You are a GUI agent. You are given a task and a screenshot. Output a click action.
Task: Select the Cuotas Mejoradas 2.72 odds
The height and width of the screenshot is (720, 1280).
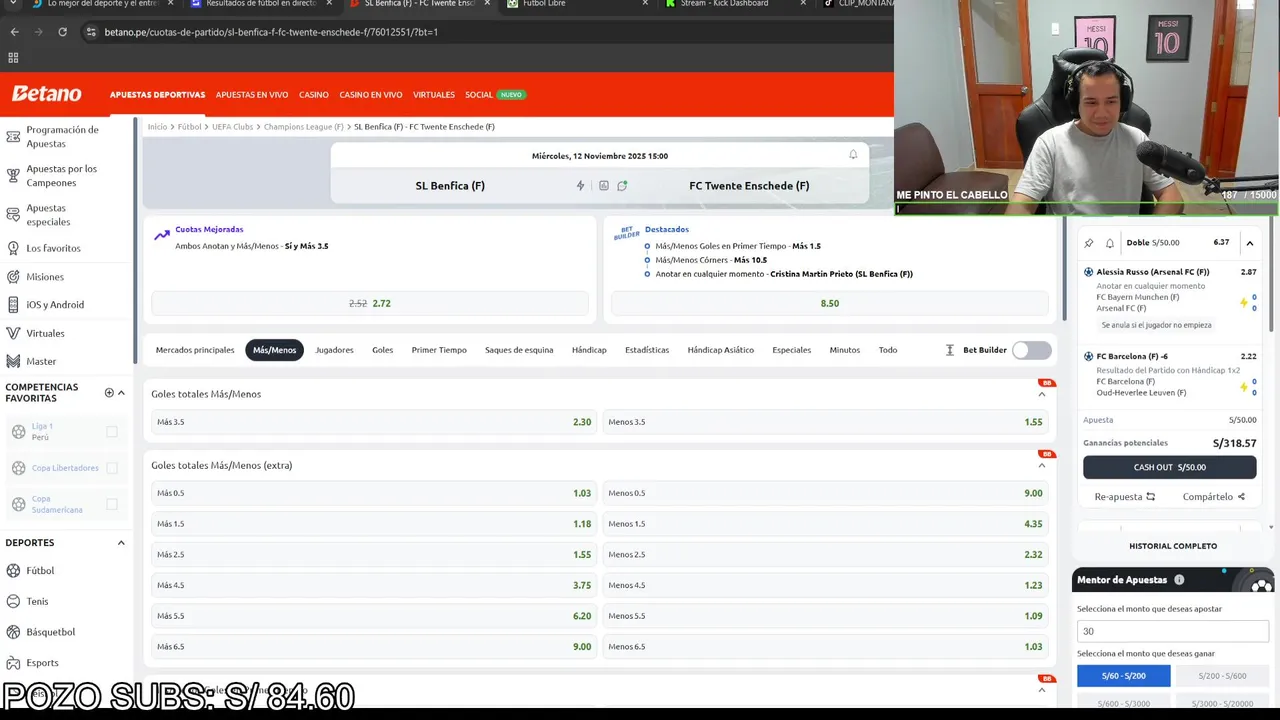(370, 303)
